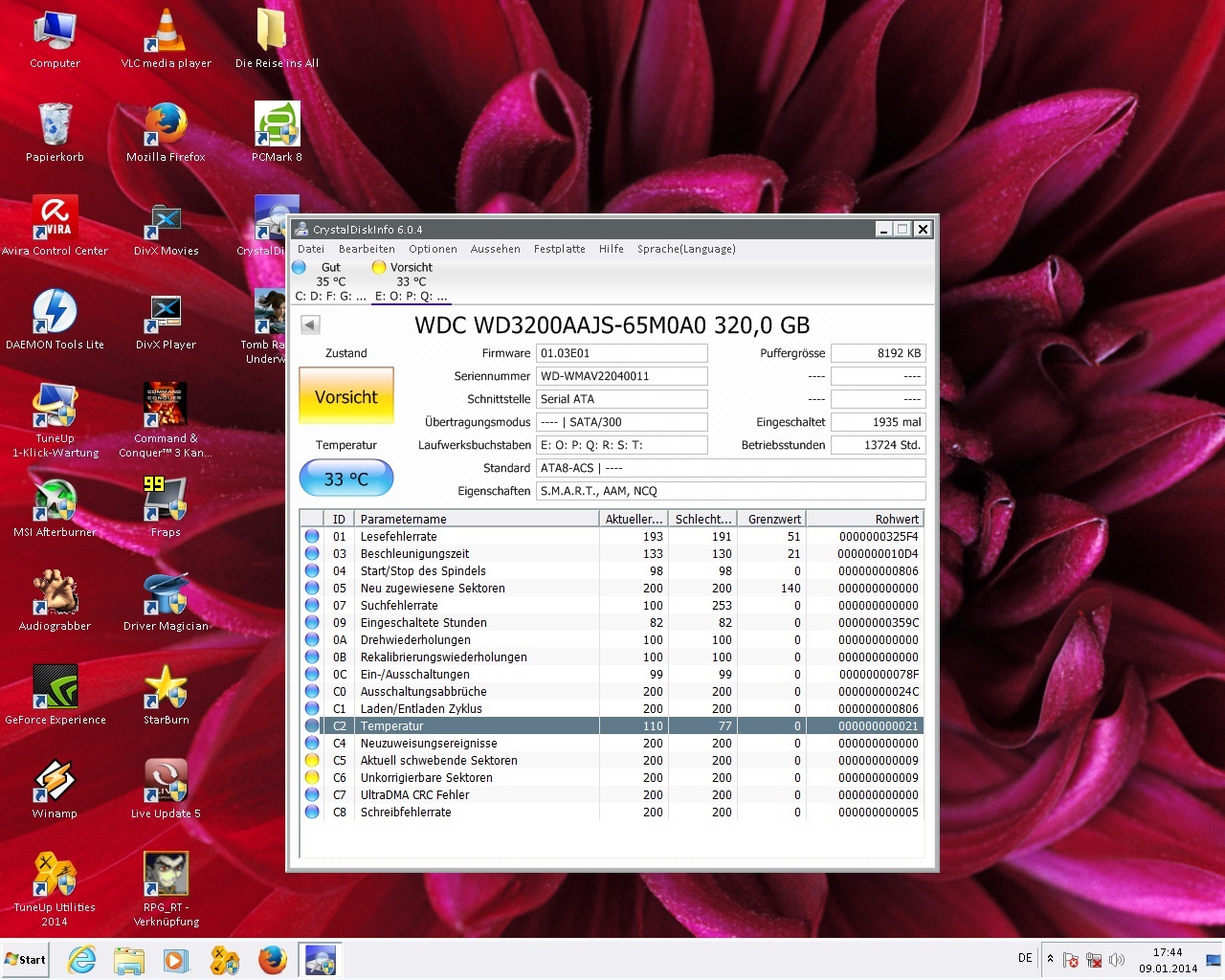Show hidden tray icons arrow
Image resolution: width=1225 pixels, height=980 pixels.
point(1051,959)
